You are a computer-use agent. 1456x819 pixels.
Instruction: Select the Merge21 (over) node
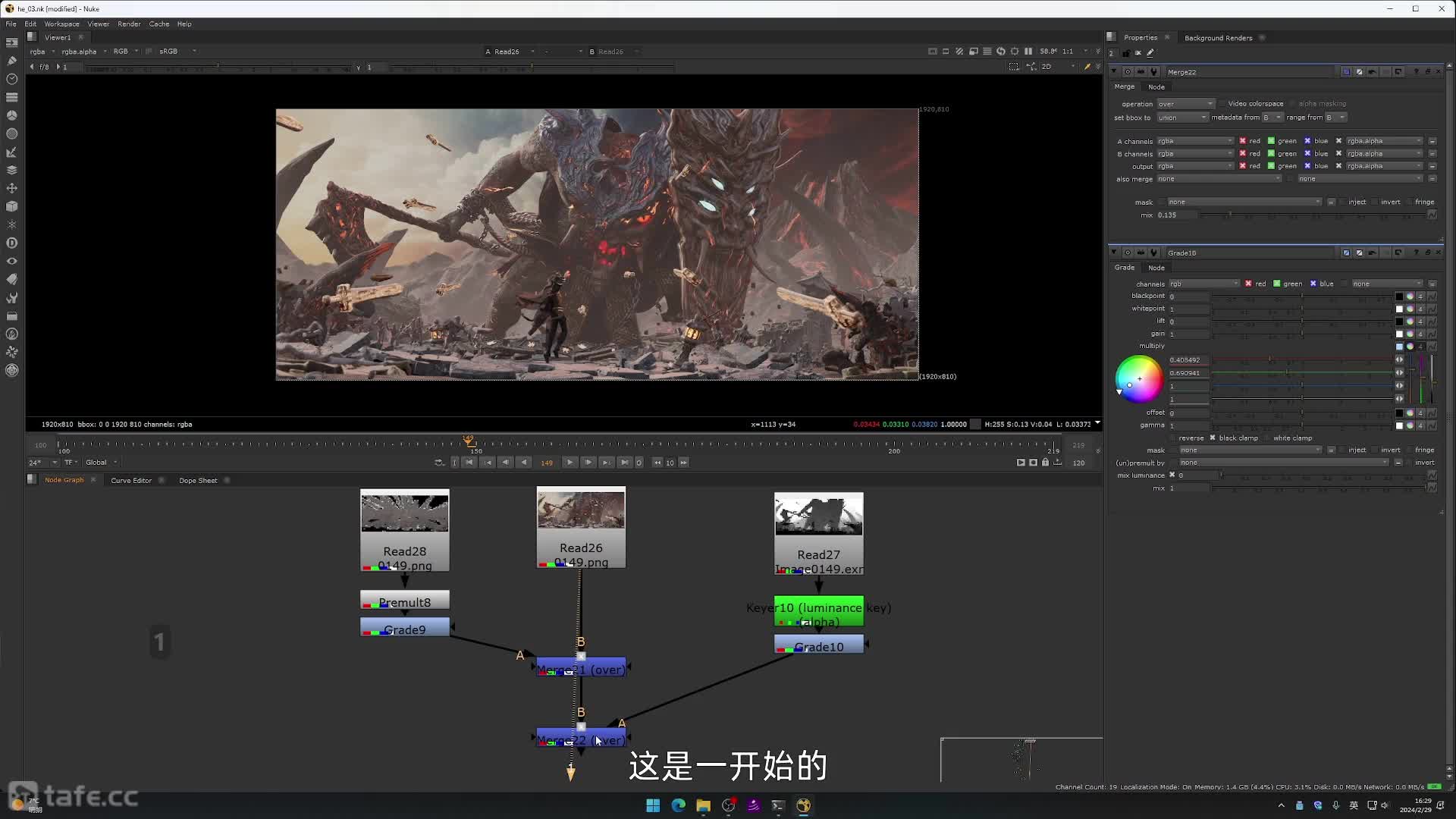(581, 667)
